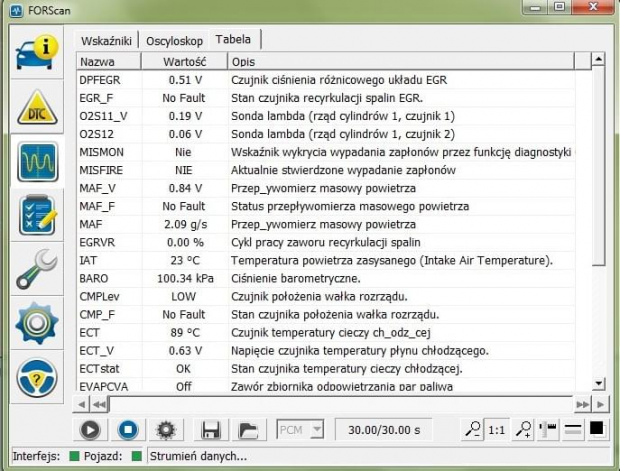Screen dimensions: 620x471
Task: Toggle the ruler scale icon
Action: click(548, 429)
